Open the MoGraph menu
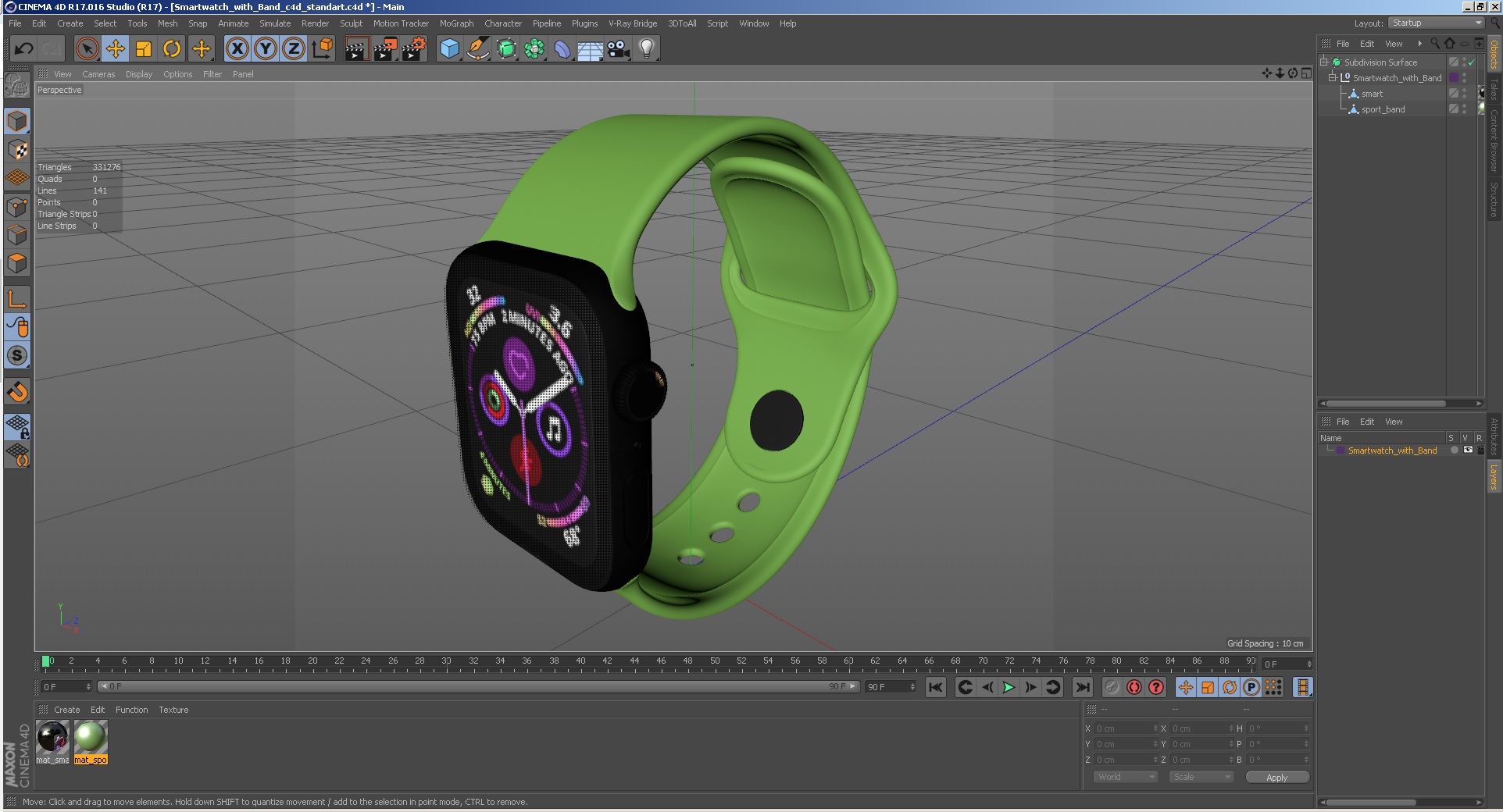This screenshot has width=1503, height=812. (x=456, y=23)
